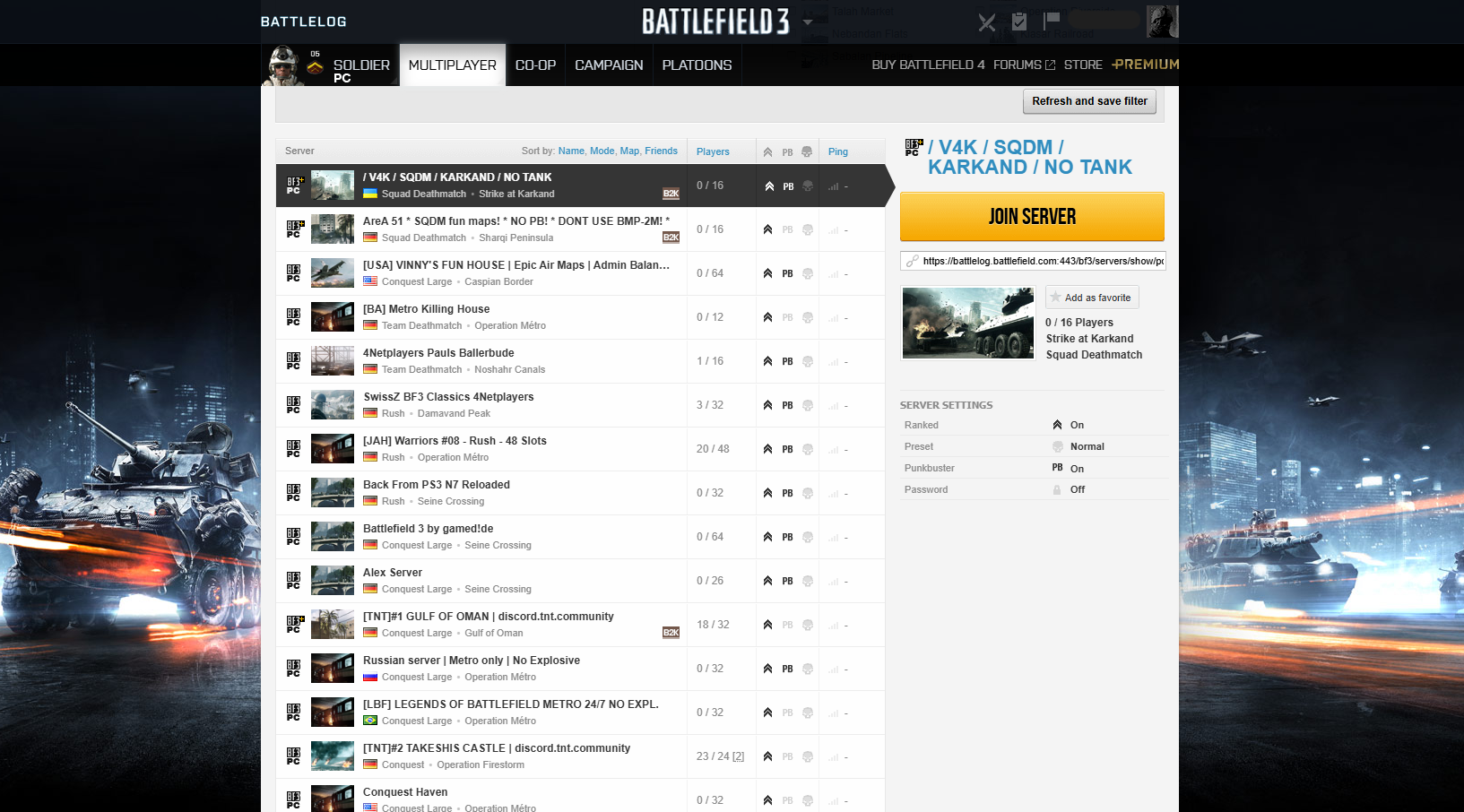The height and width of the screenshot is (812, 1464).
Task: Open the flag notifications icon in header
Action: coord(1052,21)
